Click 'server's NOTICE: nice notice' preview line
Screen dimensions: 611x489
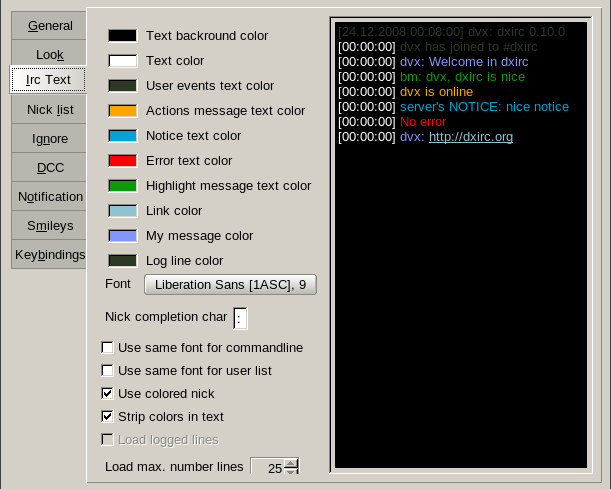tap(484, 107)
